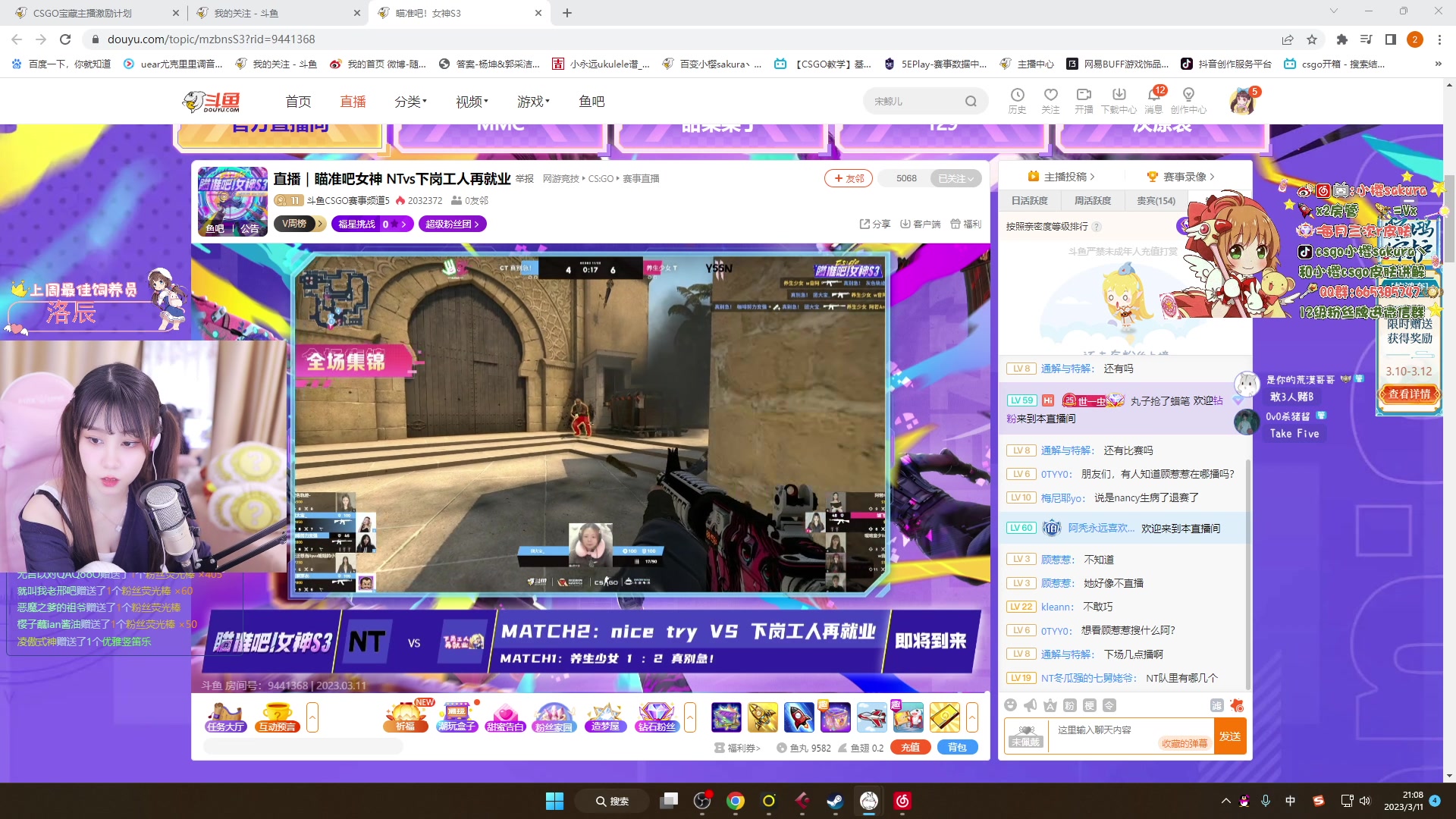
Task: Expand the gift list arrow at far right
Action: (x=972, y=717)
